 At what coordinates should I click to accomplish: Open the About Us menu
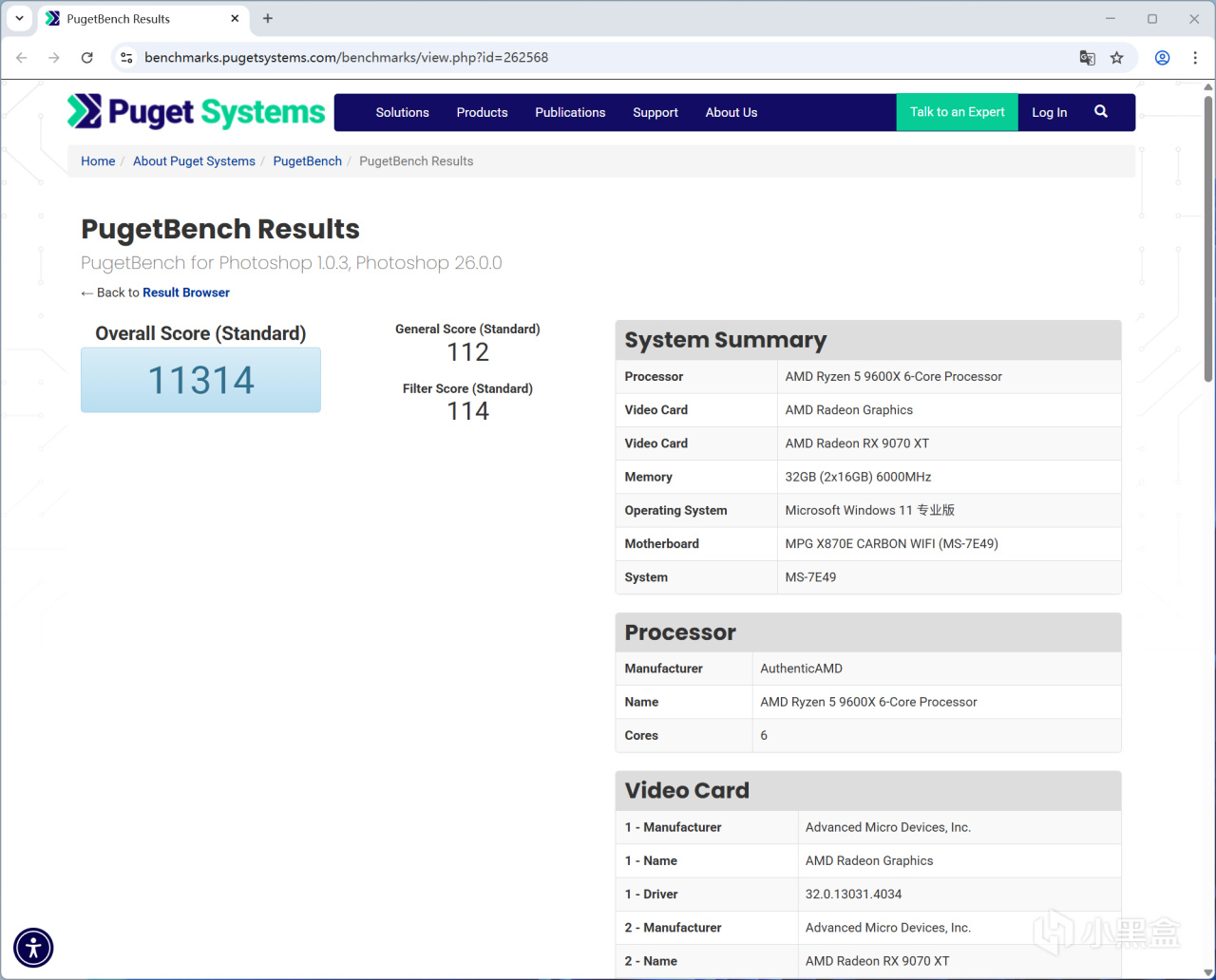[x=731, y=112]
